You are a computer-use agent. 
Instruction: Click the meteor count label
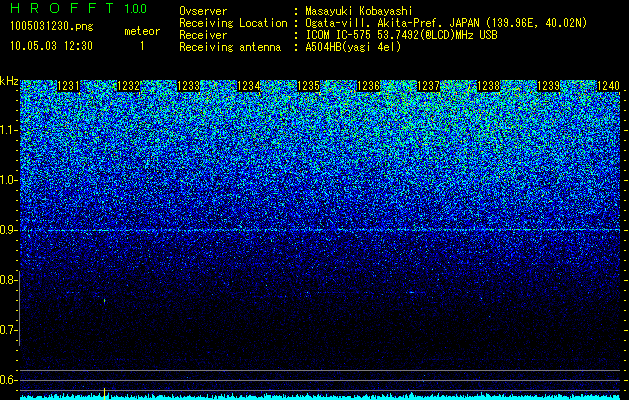tap(142, 31)
